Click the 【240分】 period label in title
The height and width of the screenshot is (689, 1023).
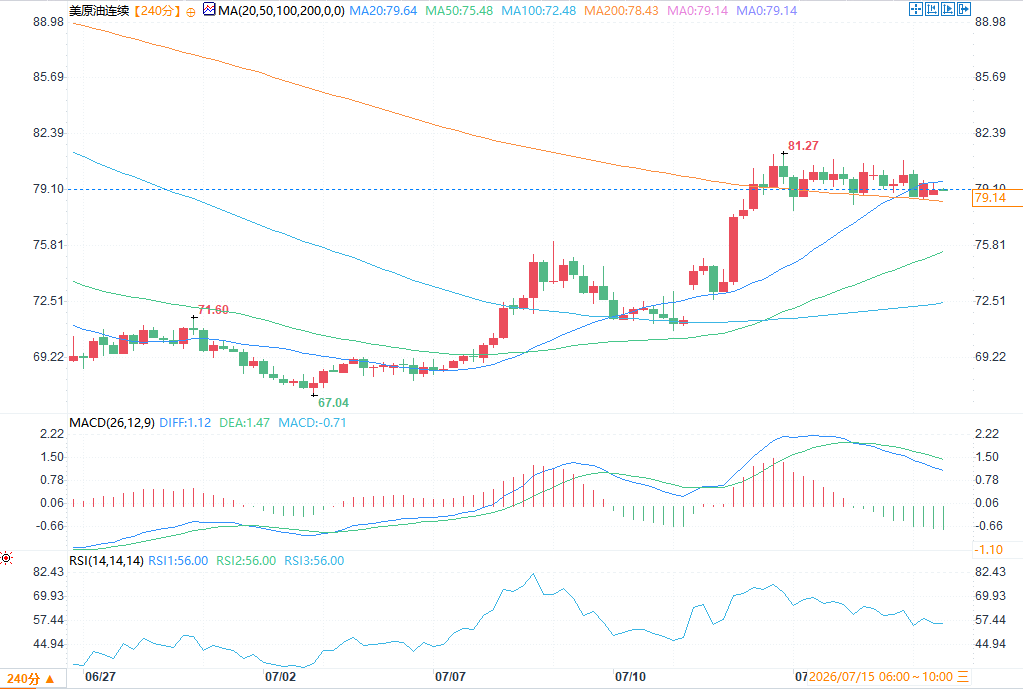click(157, 10)
